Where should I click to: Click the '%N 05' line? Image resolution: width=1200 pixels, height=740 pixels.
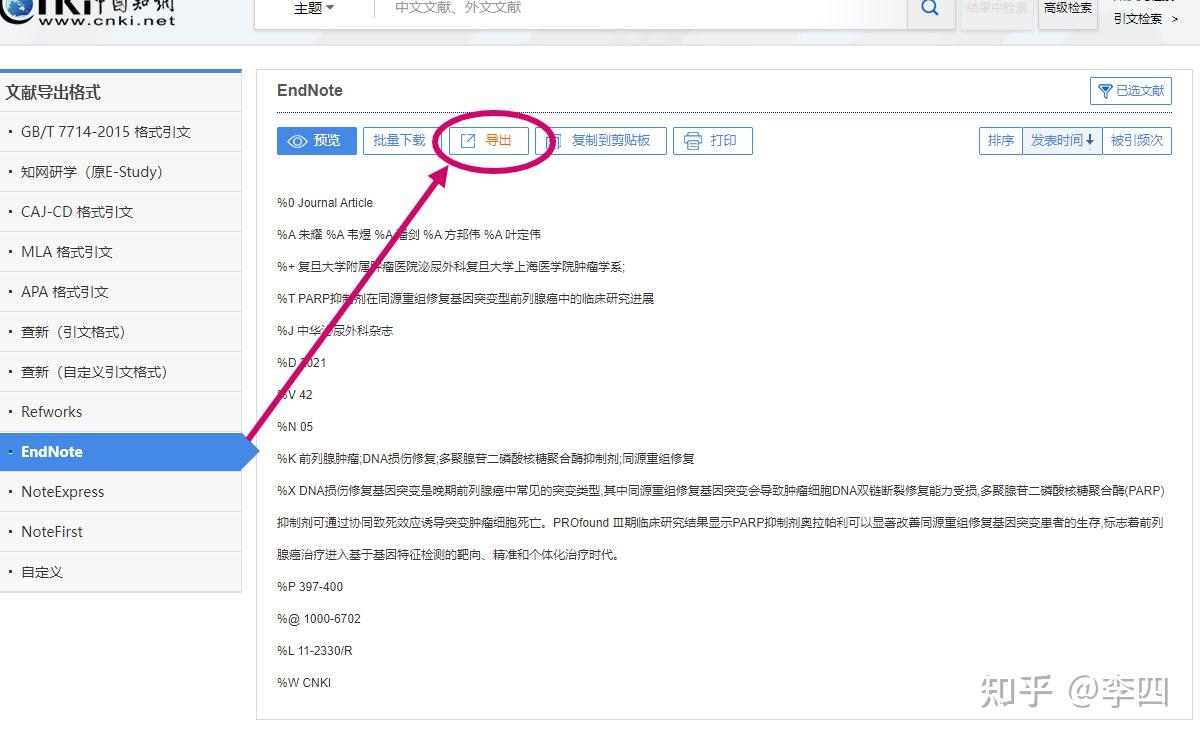click(x=295, y=427)
